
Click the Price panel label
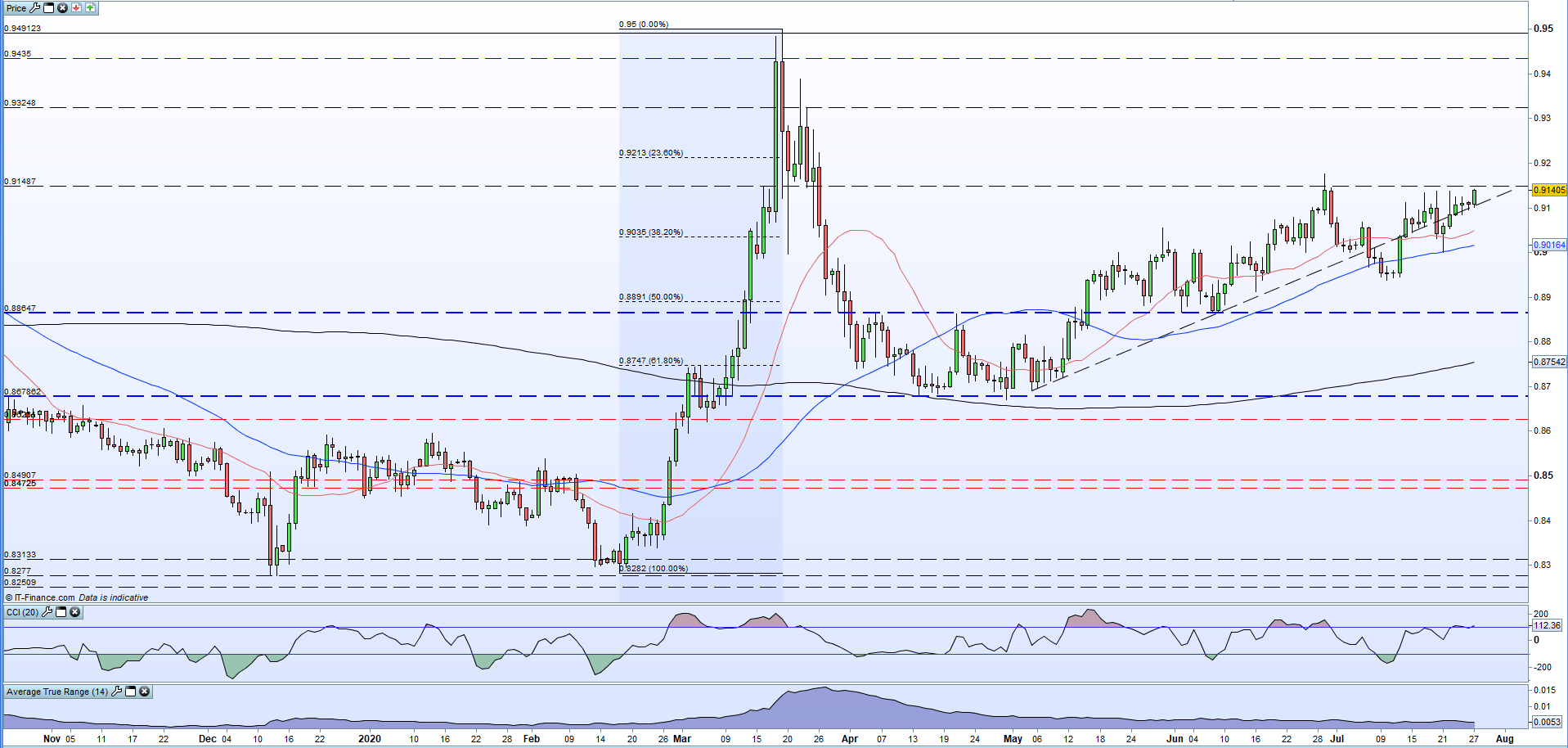pos(16,8)
